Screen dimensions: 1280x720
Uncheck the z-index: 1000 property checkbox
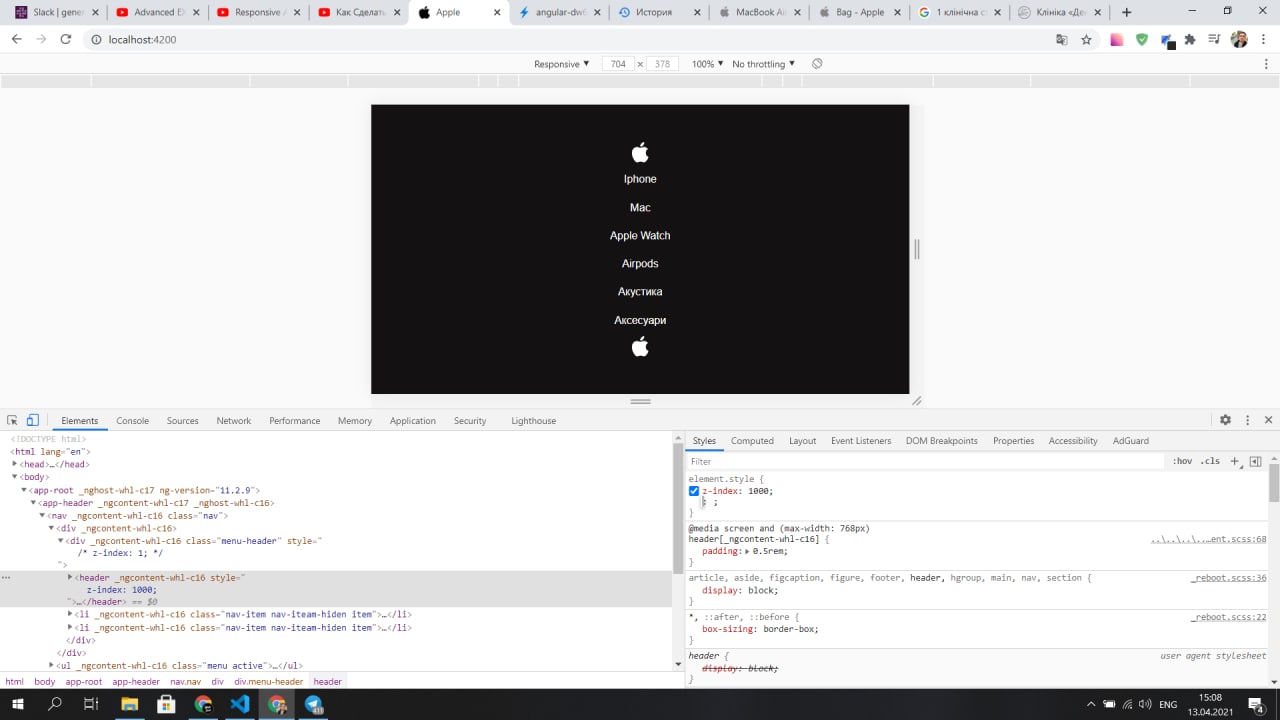[x=694, y=491]
